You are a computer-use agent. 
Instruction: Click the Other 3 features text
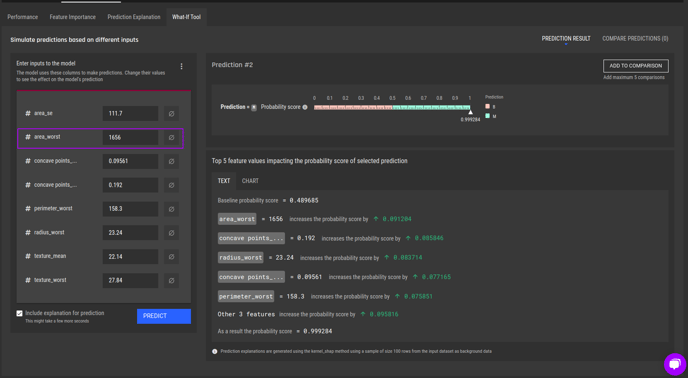(246, 314)
